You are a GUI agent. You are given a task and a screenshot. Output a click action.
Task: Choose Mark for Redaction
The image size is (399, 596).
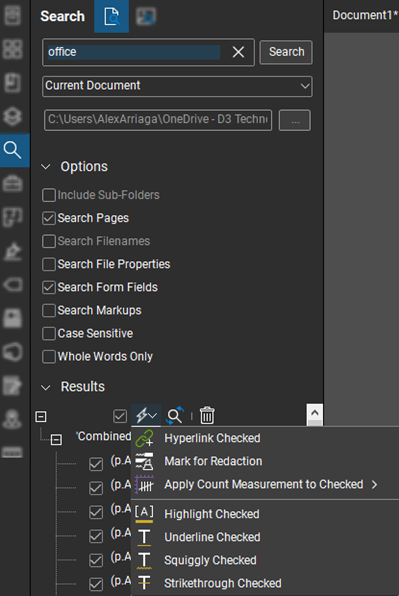265,461
